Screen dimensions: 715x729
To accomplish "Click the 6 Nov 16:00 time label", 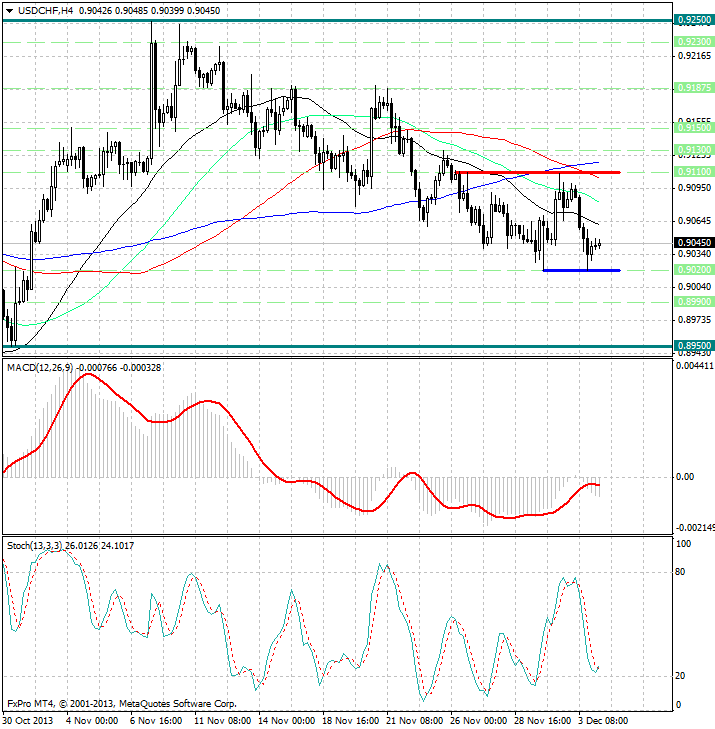I will click(156, 721).
